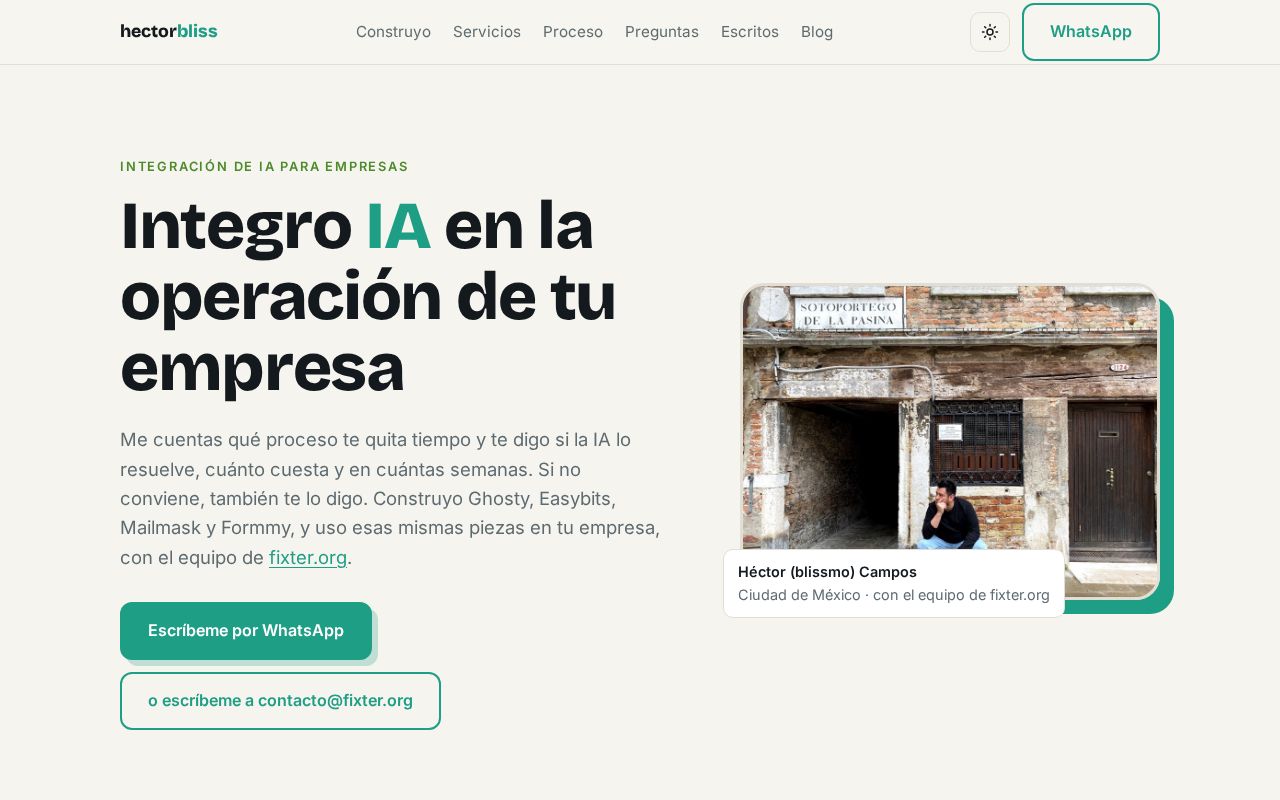Open the Blog link
This screenshot has width=1280, height=800.
click(817, 32)
